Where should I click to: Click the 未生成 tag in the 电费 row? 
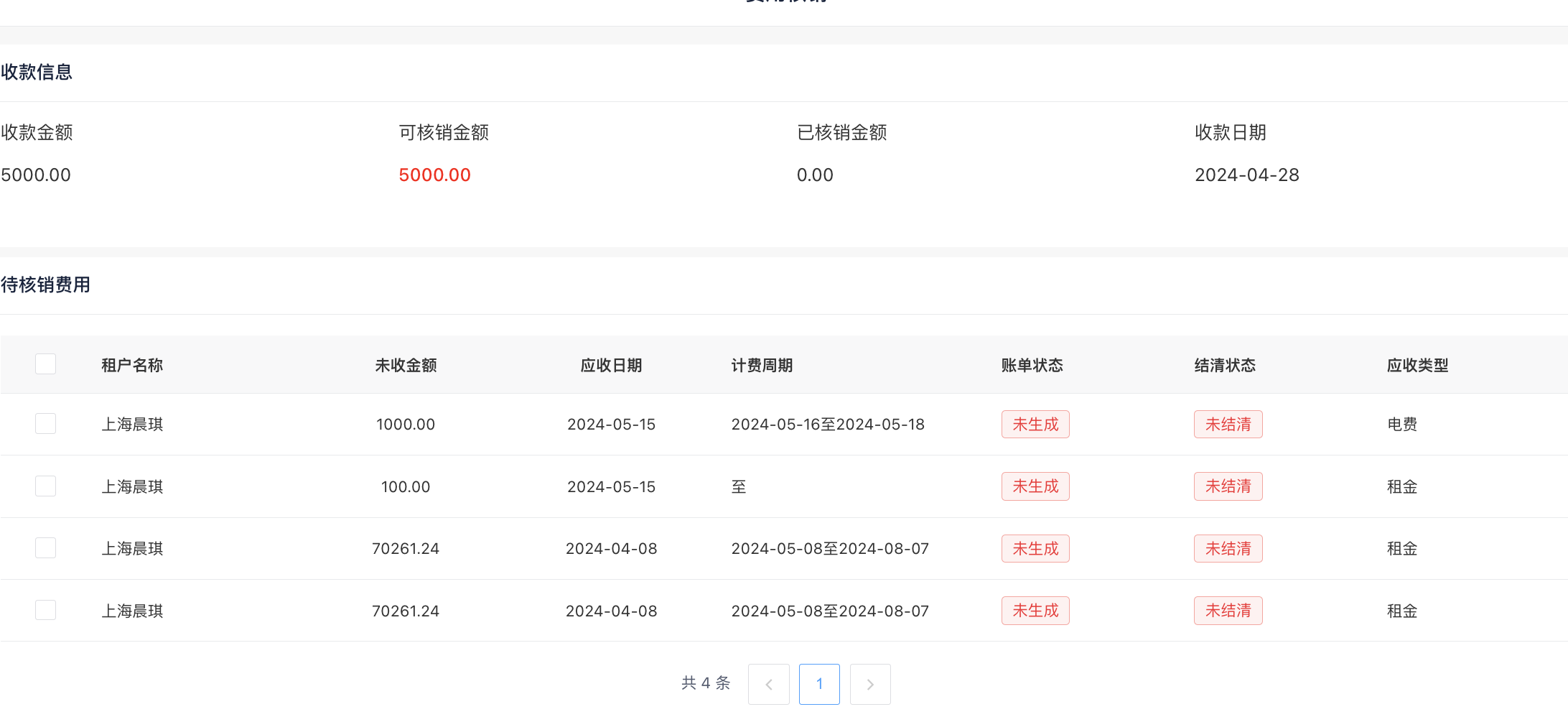click(x=1035, y=425)
